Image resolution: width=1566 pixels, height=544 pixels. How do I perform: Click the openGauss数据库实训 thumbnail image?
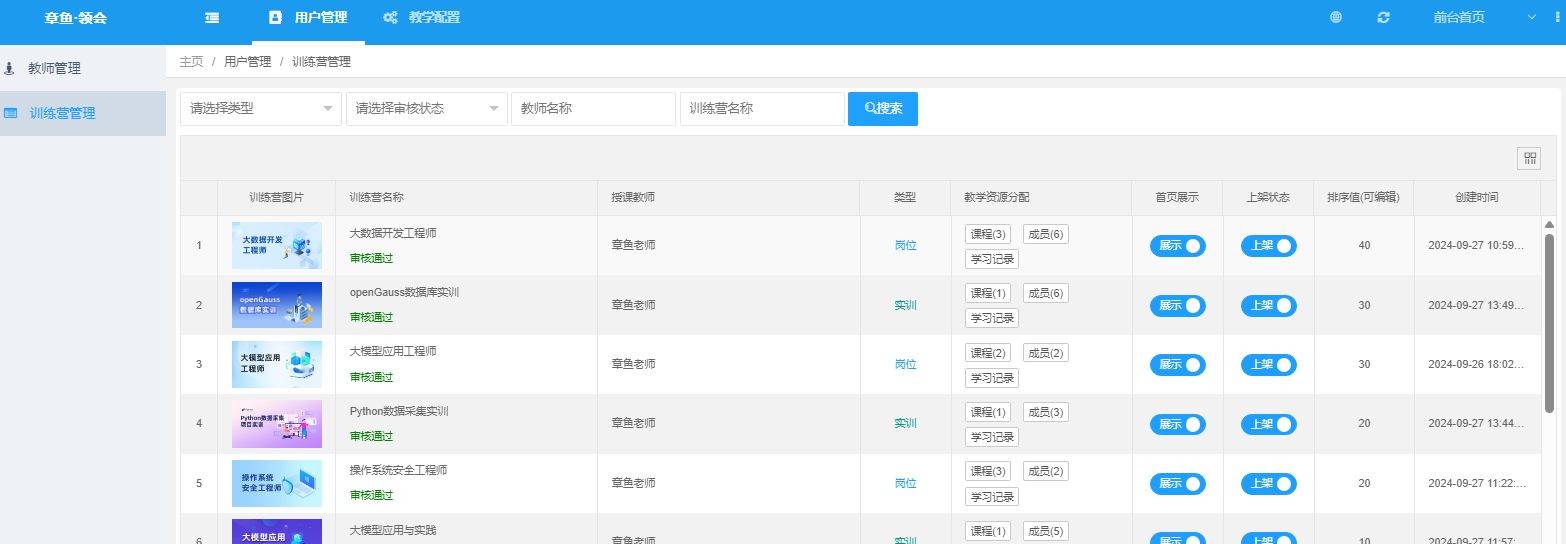click(x=277, y=305)
